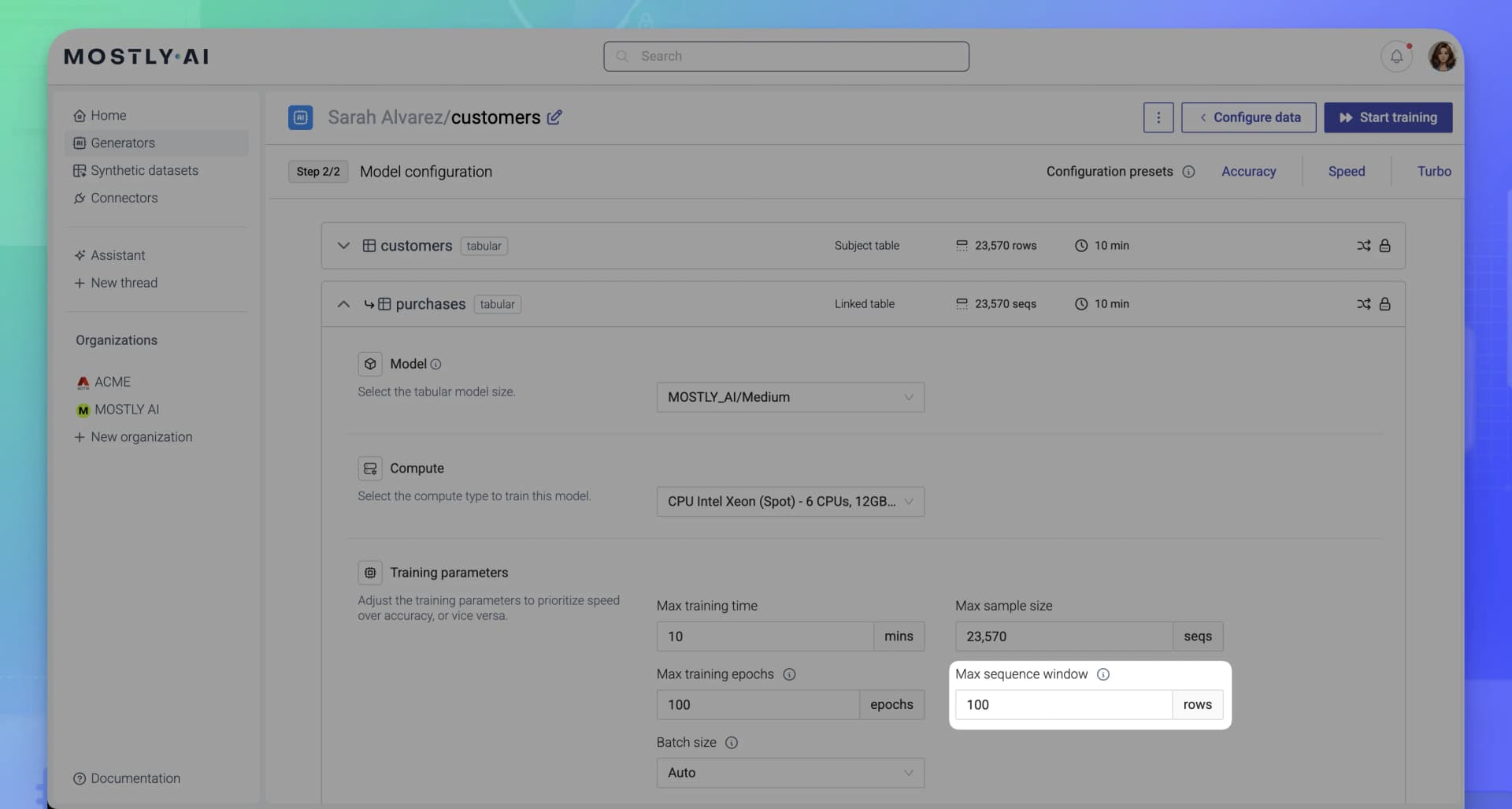Viewport: 1512px width, 809px height.
Task: Collapse the purchases linked table section
Action: [343, 303]
